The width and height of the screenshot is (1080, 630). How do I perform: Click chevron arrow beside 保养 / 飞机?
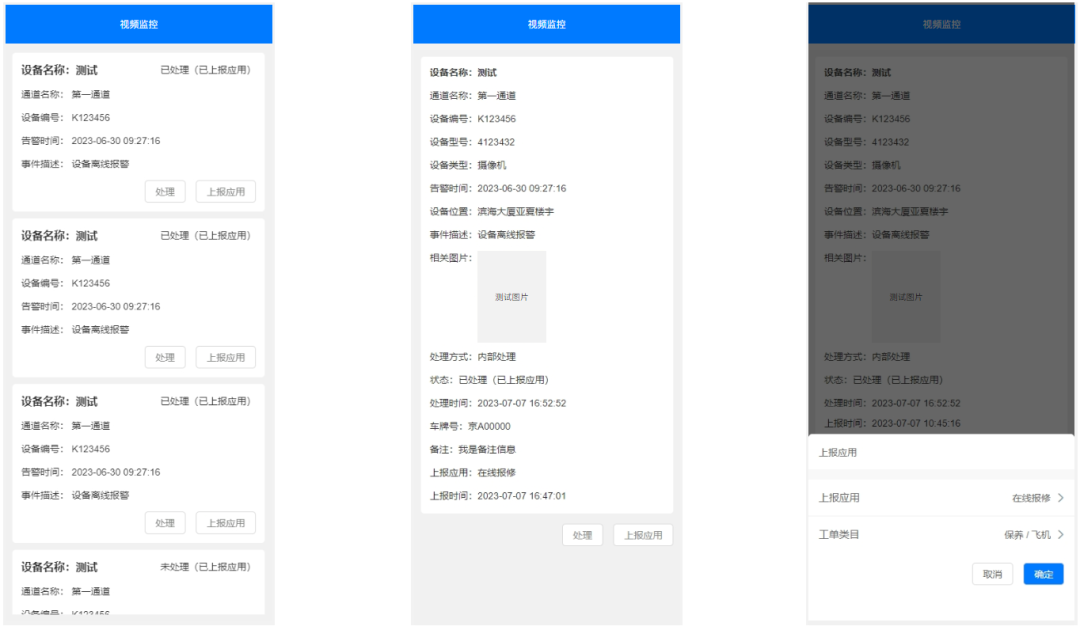pos(1060,535)
